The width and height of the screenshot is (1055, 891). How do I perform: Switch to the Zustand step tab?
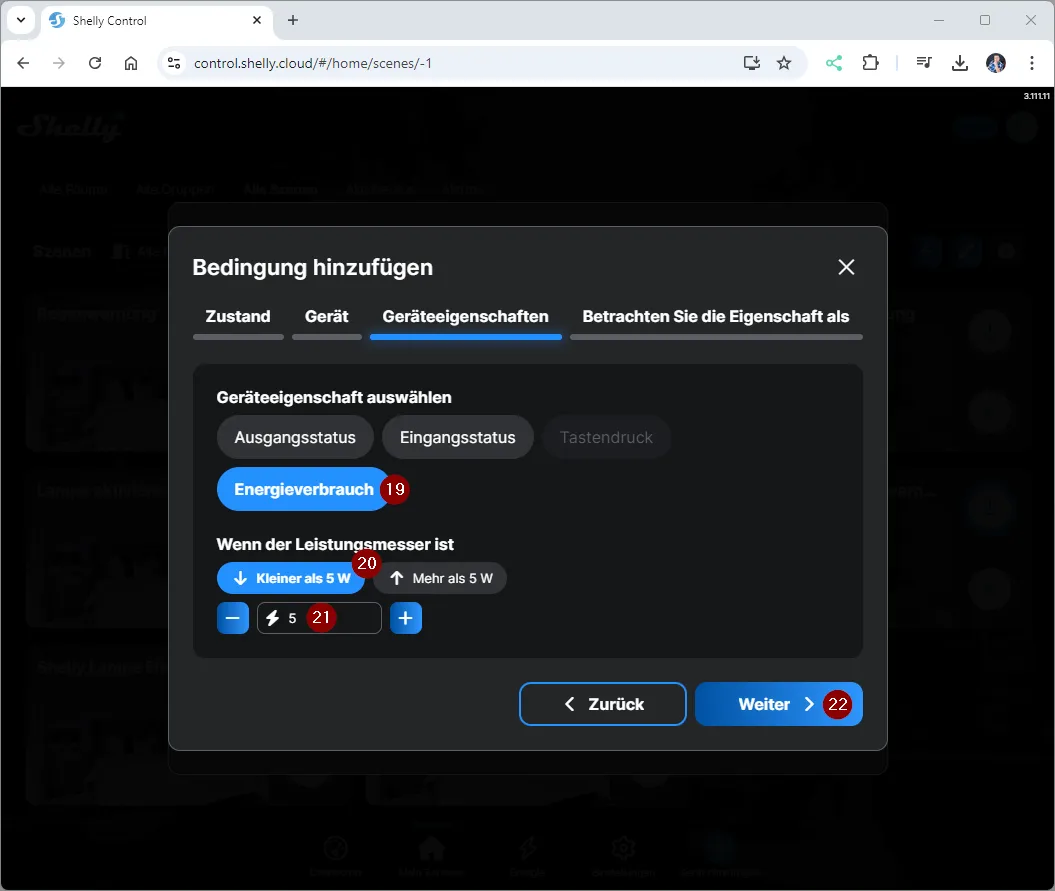pyautogui.click(x=238, y=317)
